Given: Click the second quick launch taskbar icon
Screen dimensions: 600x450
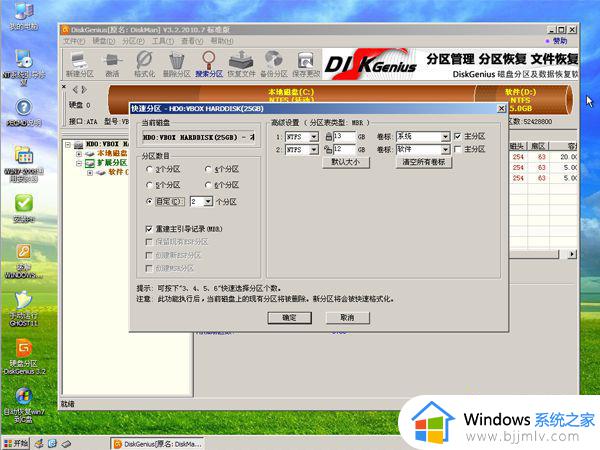Looking at the screenshot, I should coord(52,443).
